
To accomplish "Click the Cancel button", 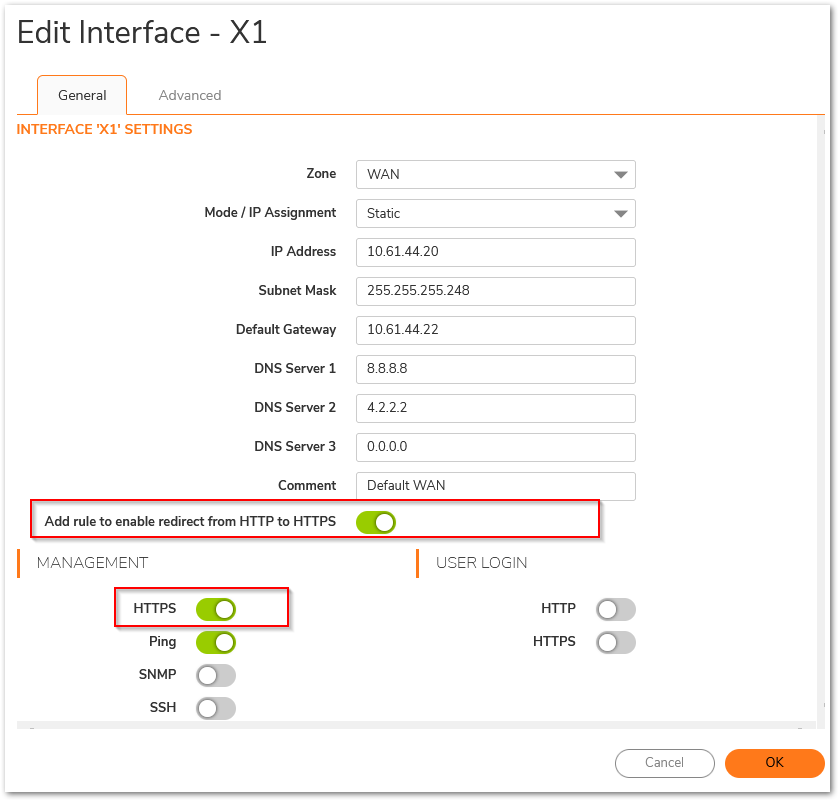I will point(665,763).
